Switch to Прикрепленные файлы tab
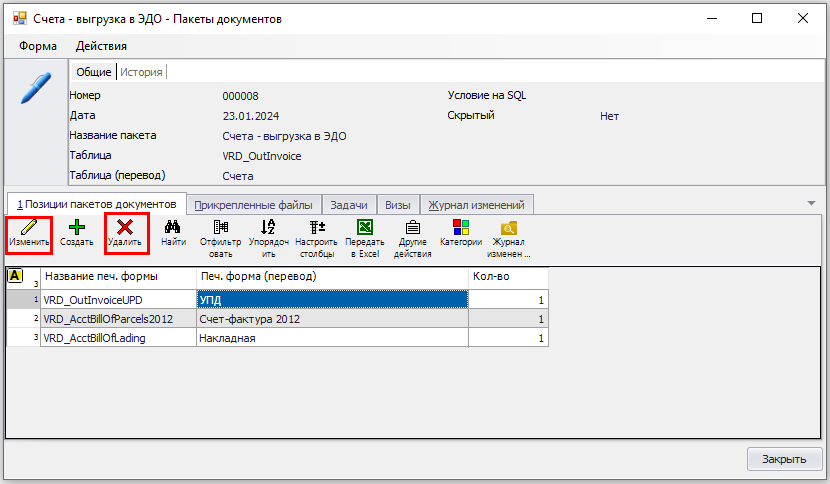Screen dimensions: 830x484 click(x=253, y=205)
